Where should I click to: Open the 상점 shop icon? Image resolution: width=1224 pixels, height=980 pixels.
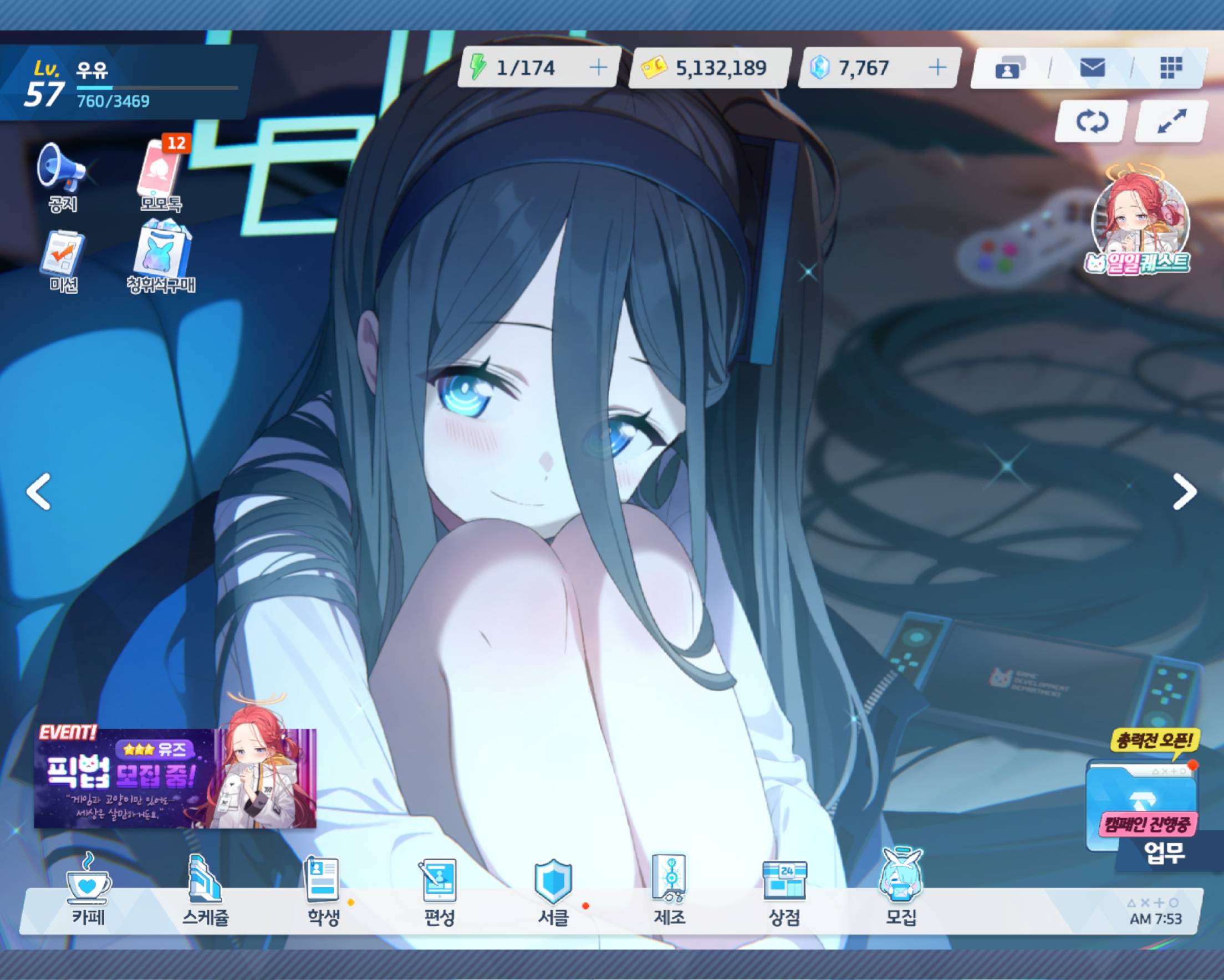tap(784, 892)
